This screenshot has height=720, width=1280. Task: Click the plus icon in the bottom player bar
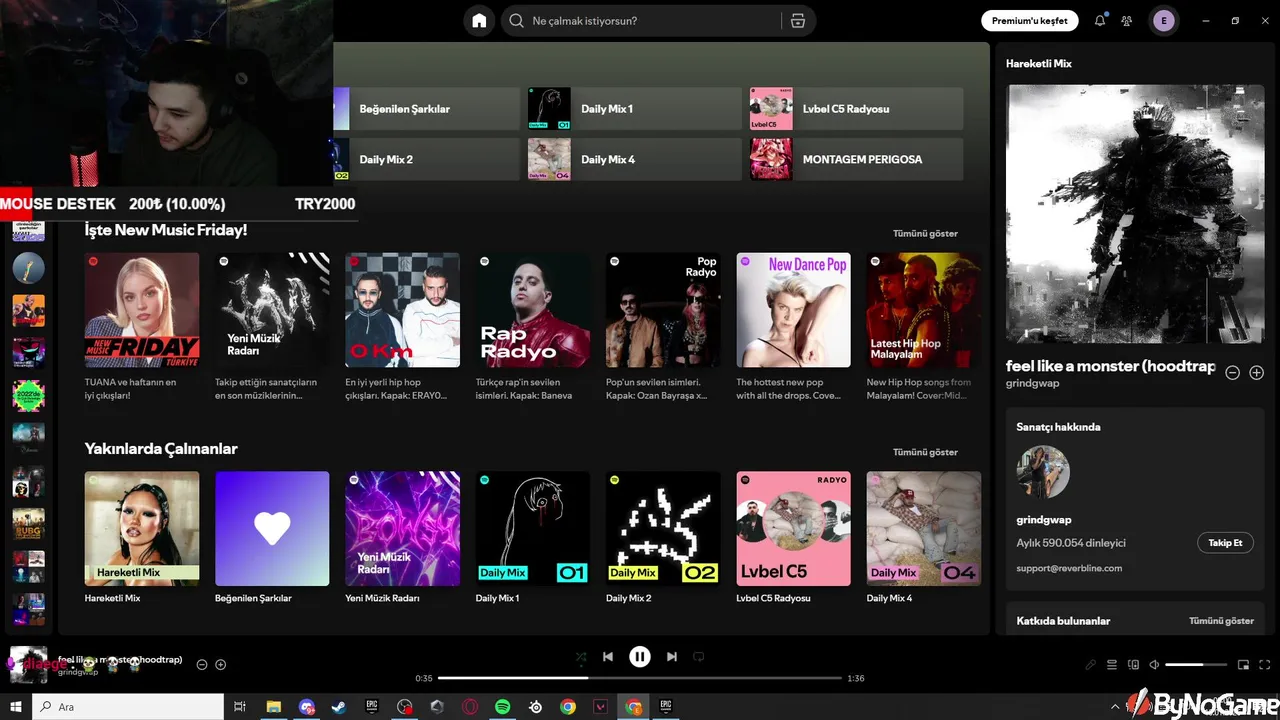(x=221, y=665)
